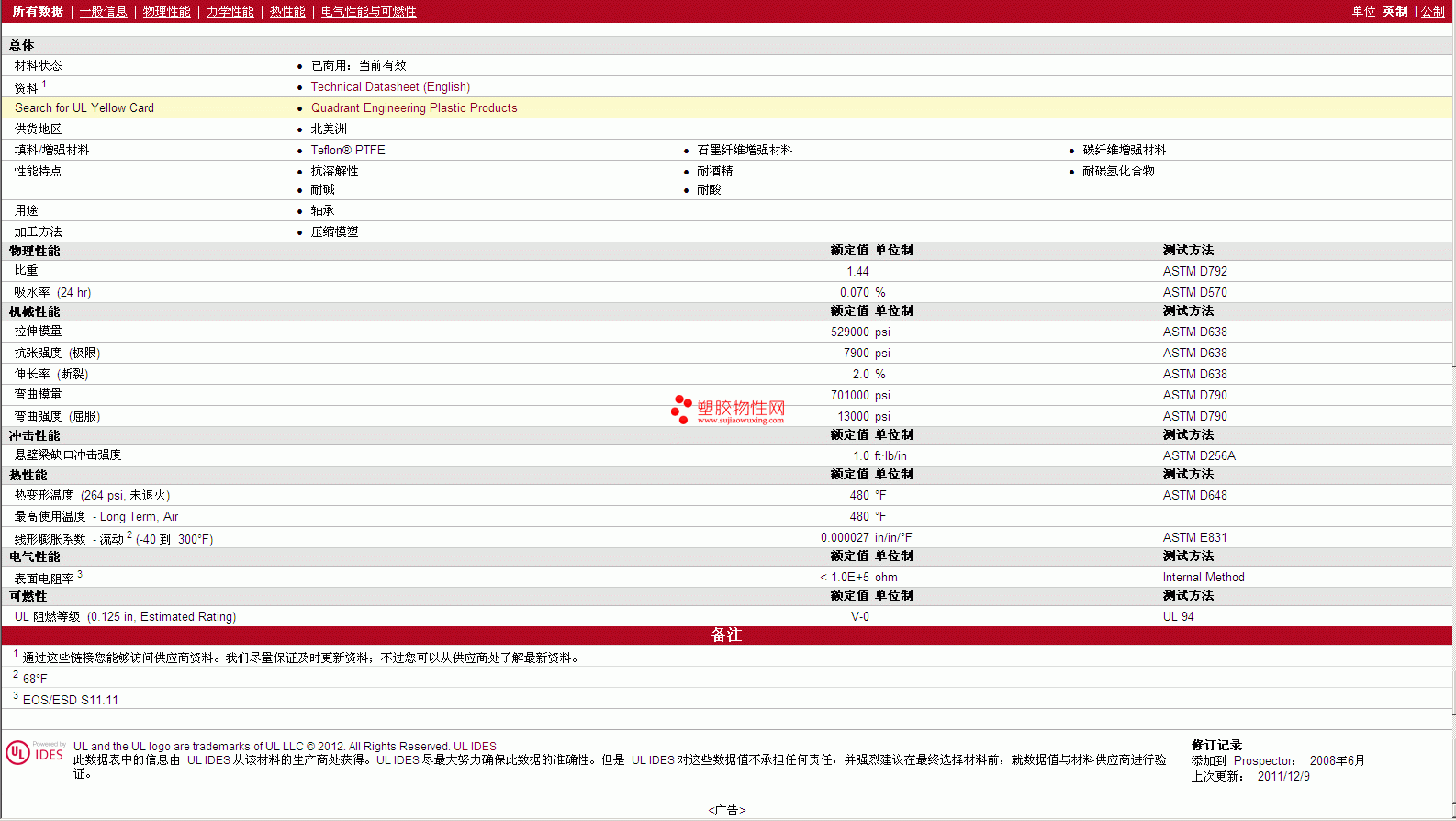Click footnote 1 next to 资料

[x=44, y=84]
